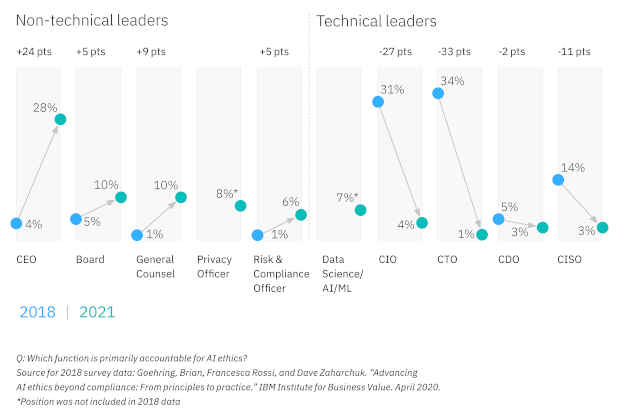Click the CDO 2018 blue dot at 5%
This screenshot has height=418, width=620.
[499, 219]
